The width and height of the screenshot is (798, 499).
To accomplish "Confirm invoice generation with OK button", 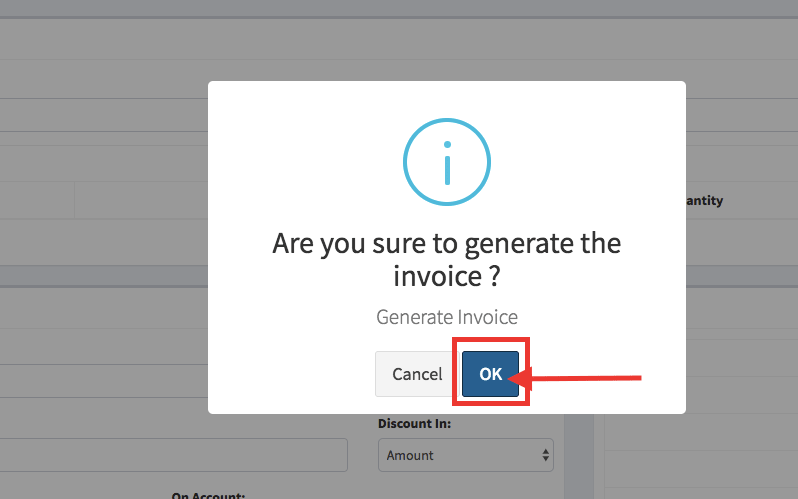I will (x=490, y=374).
